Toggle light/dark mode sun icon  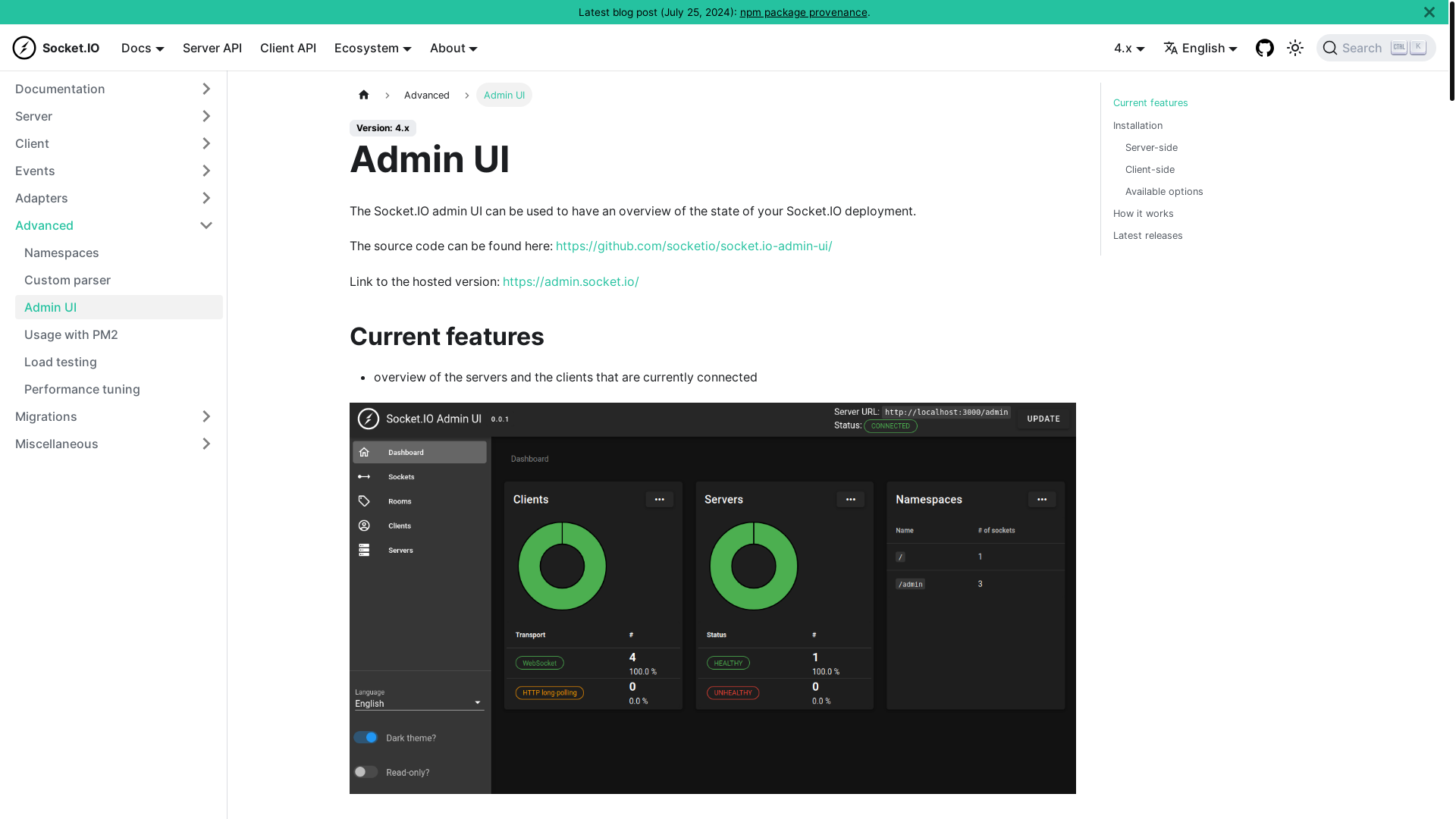[1295, 48]
